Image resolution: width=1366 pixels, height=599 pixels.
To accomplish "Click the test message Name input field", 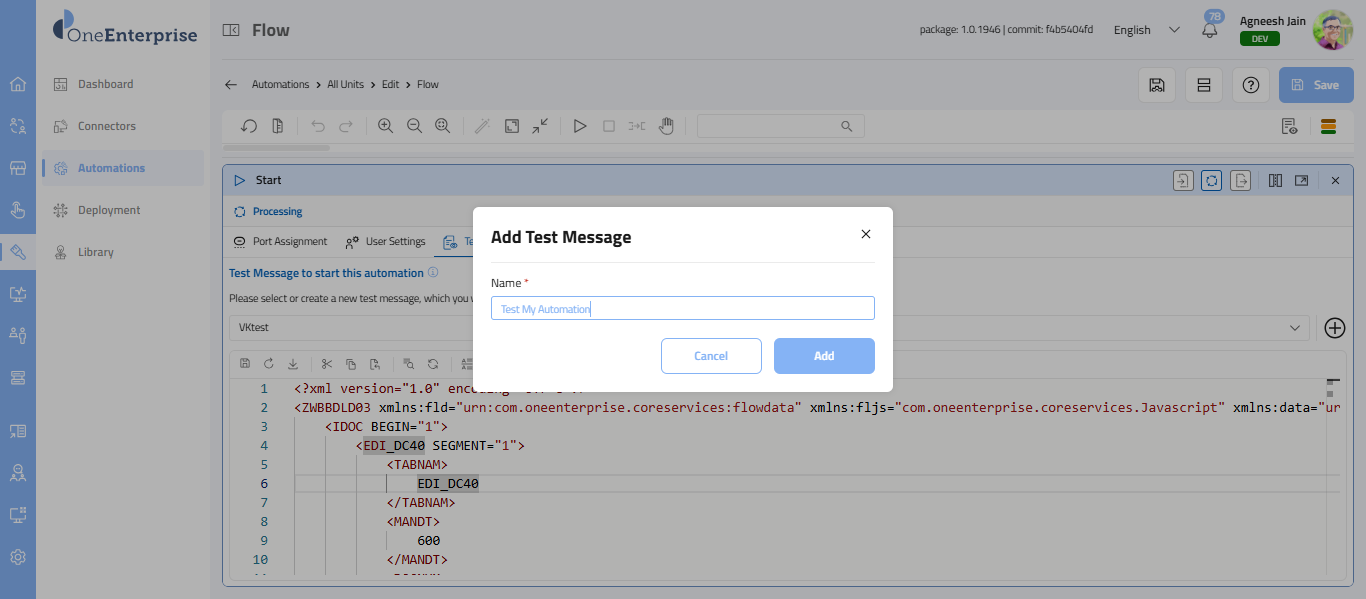I will [683, 308].
